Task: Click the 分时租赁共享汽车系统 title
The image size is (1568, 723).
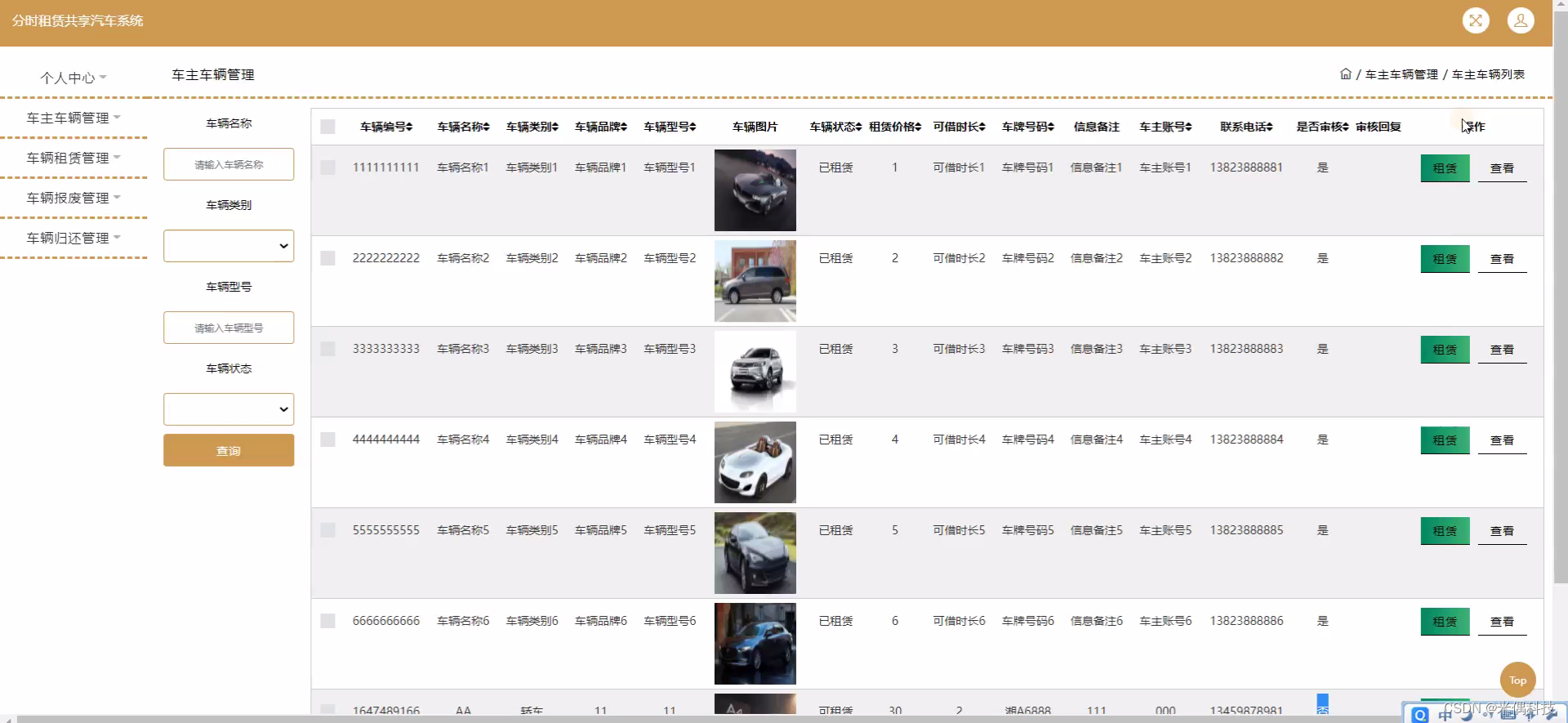Action: point(78,20)
